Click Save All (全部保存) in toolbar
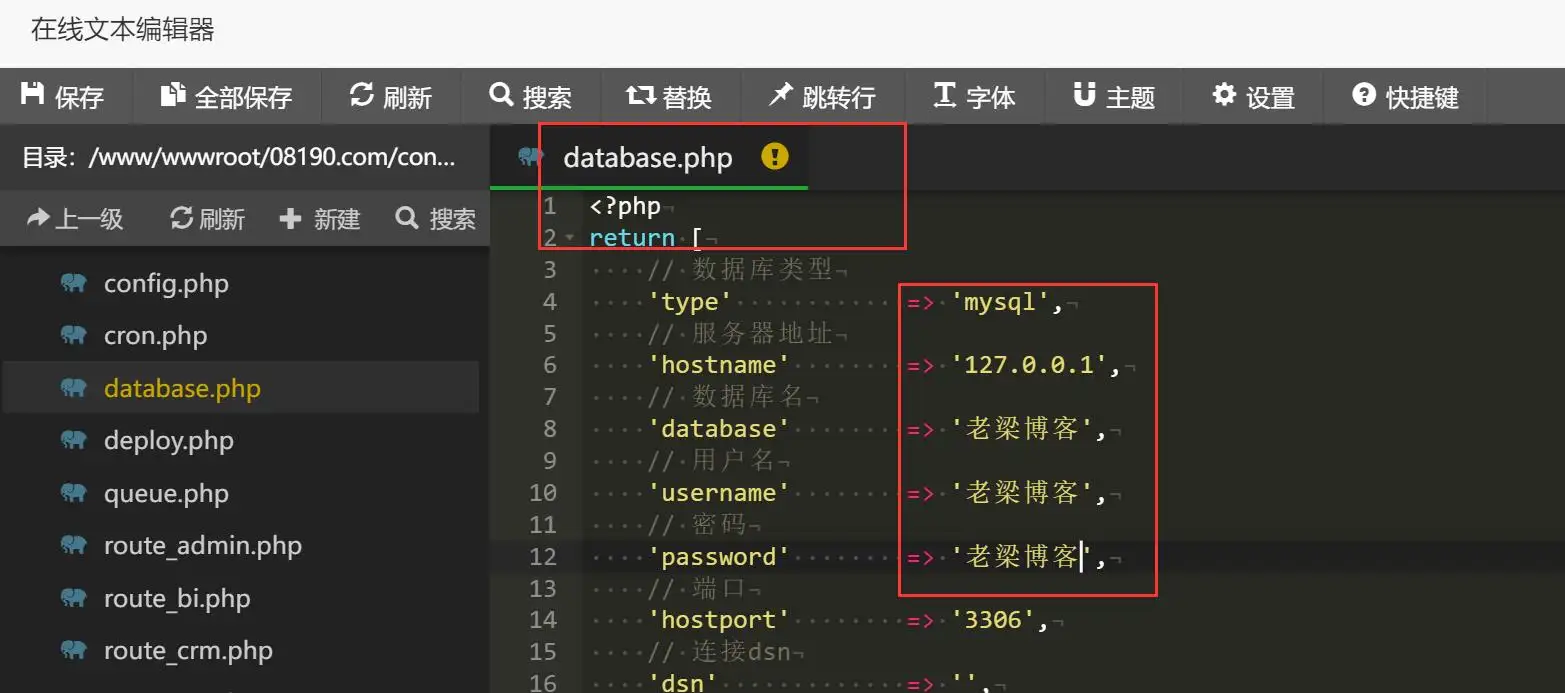The image size is (1565, 693). 227,97
